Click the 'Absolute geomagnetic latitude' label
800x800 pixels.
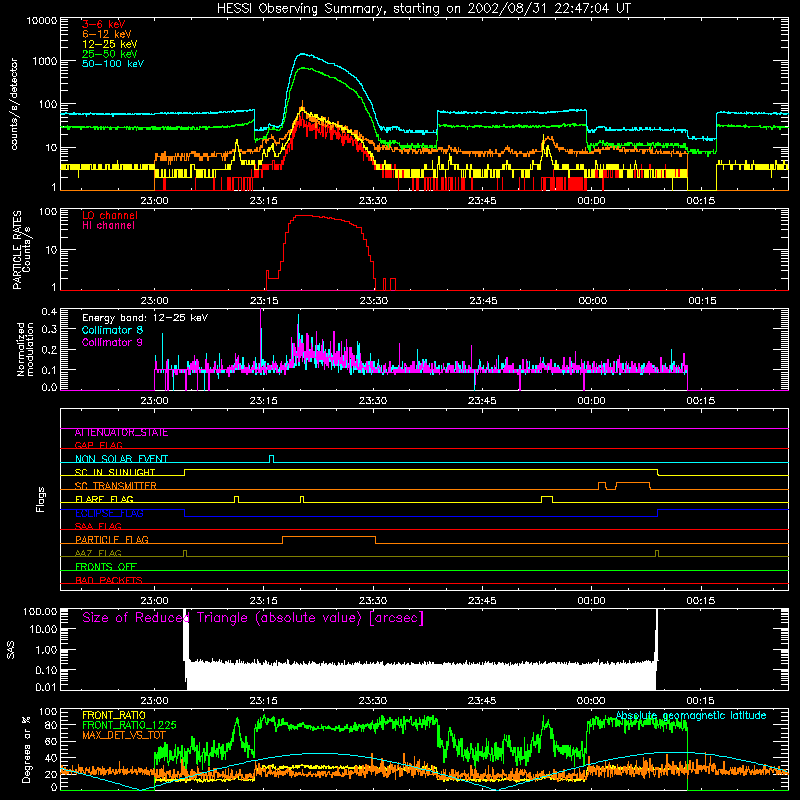tap(691, 716)
